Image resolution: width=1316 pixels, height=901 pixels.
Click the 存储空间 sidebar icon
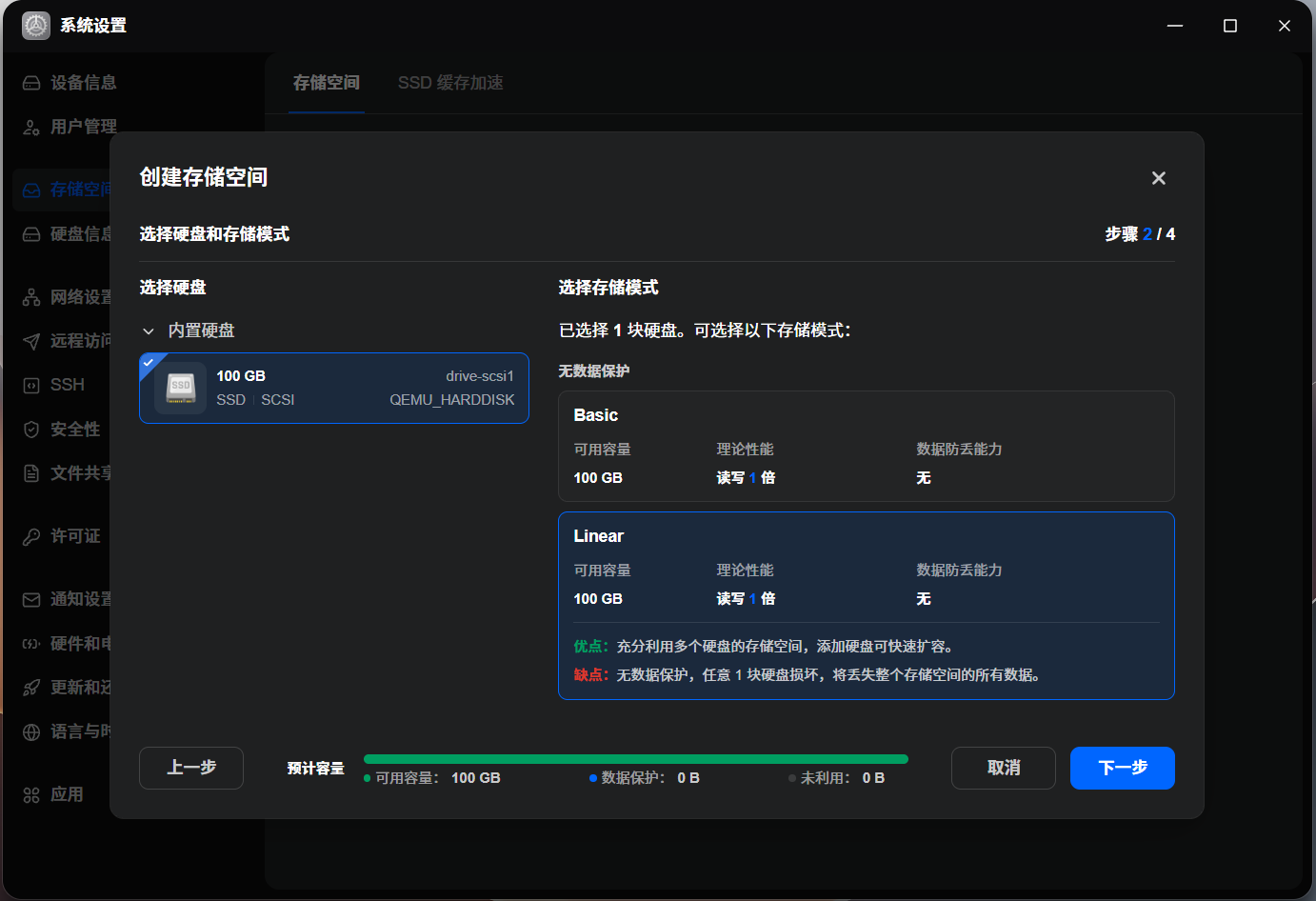click(31, 190)
